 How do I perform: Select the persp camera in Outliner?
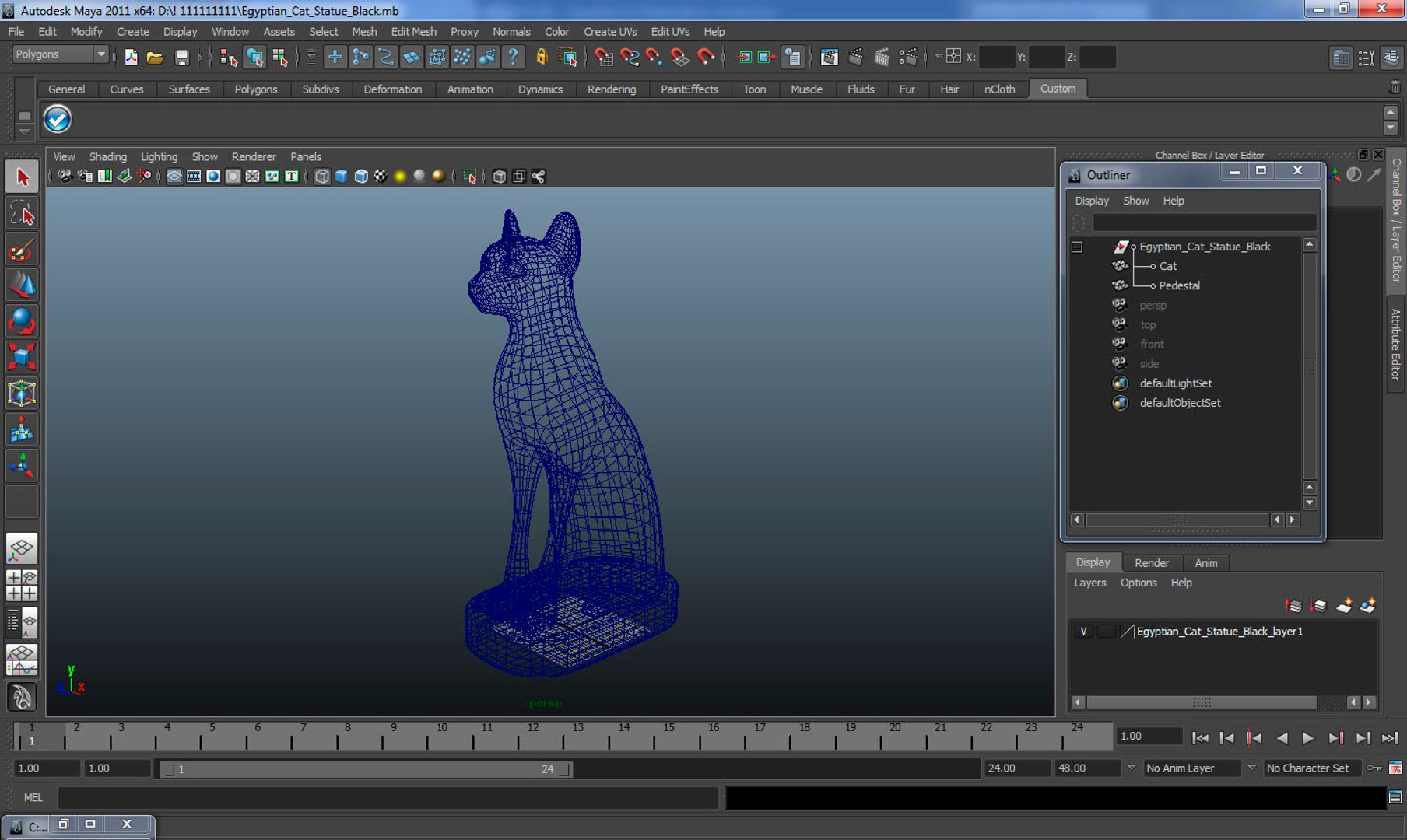(x=1153, y=305)
